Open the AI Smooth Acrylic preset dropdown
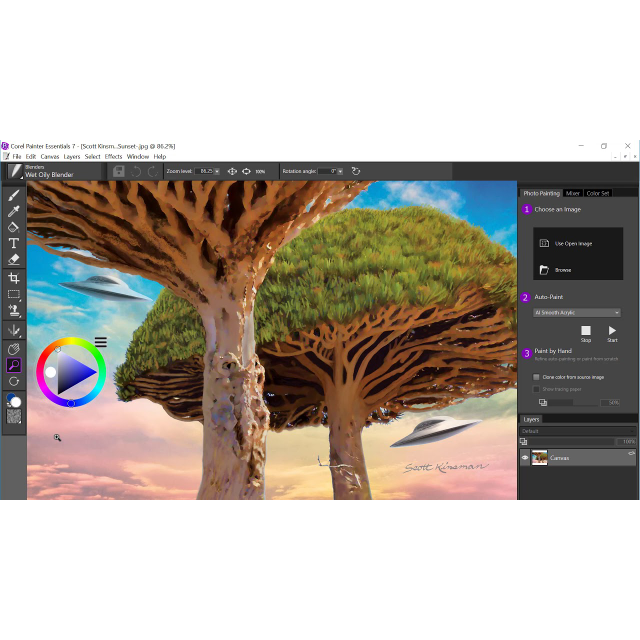Viewport: 640px width, 640px height. point(577,313)
